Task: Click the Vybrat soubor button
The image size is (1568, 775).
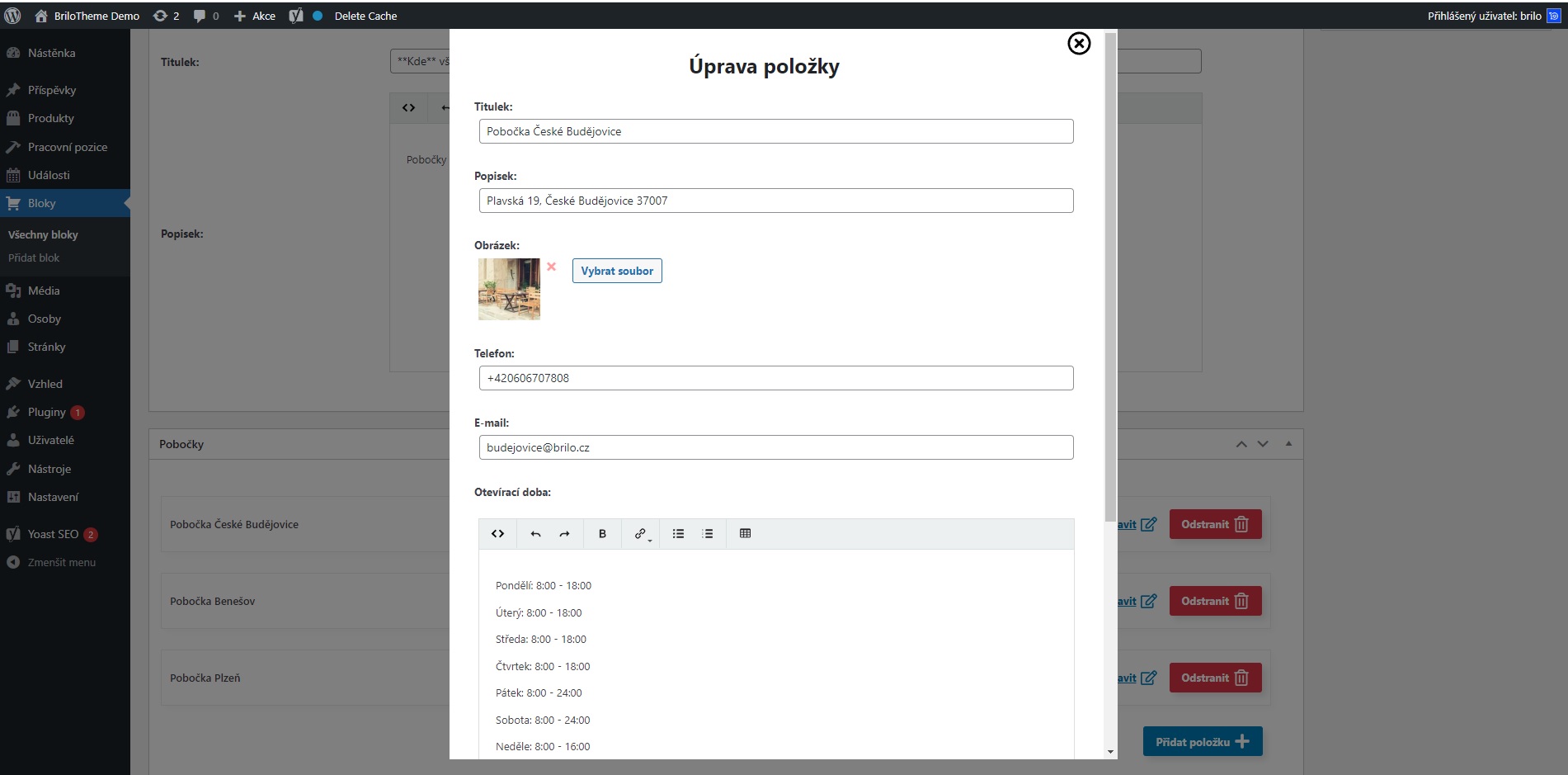Action: pyautogui.click(x=617, y=271)
